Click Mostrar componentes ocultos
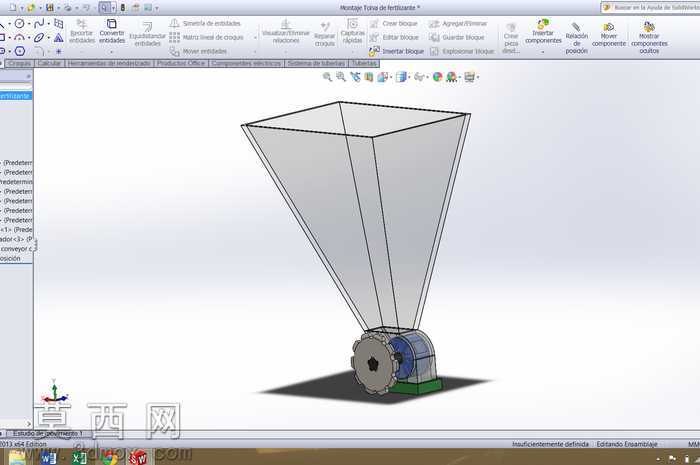 649,37
